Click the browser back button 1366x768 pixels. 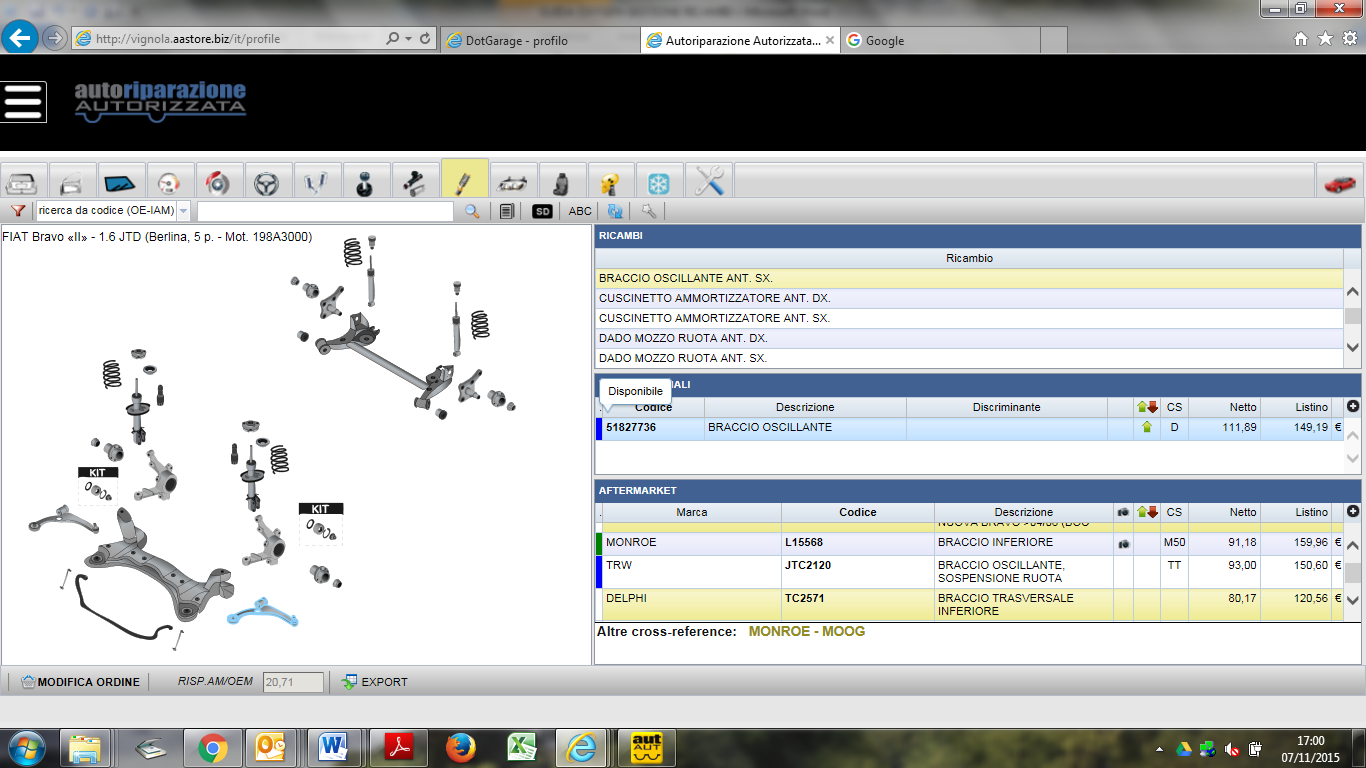tap(20, 38)
